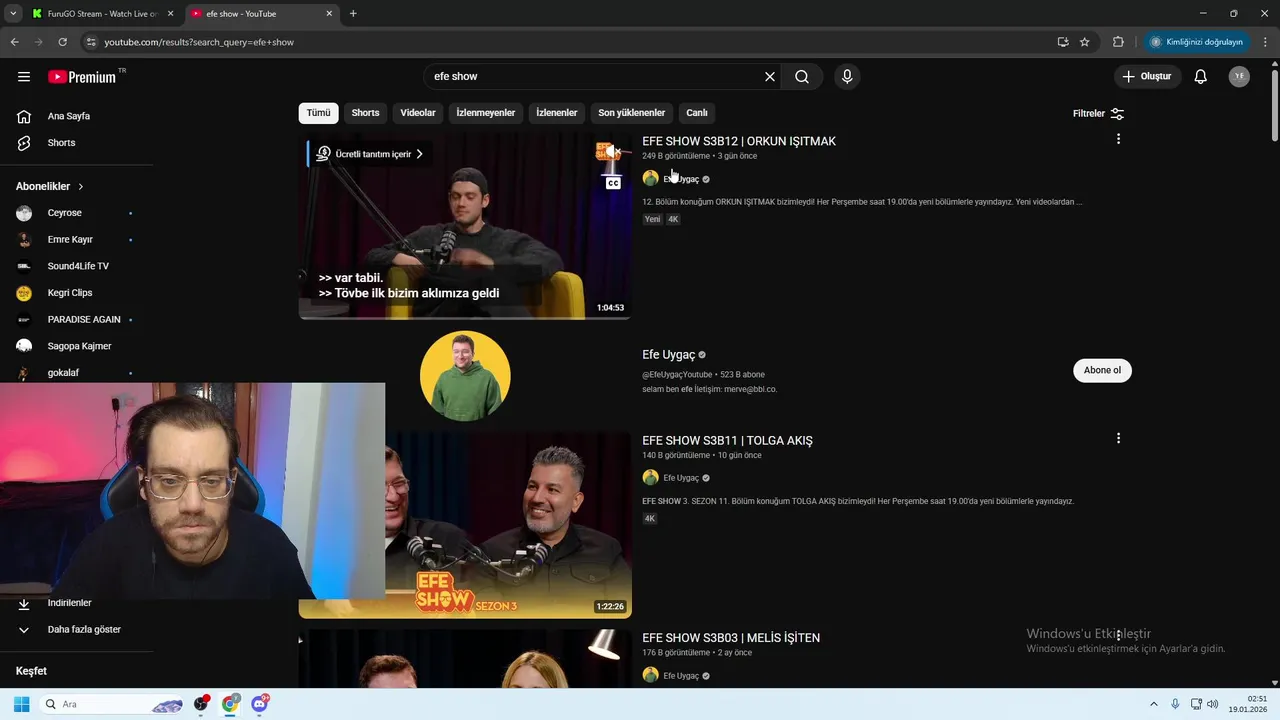Viewport: 1280px width, 720px height.
Task: Reload the page
Action: coord(62,42)
